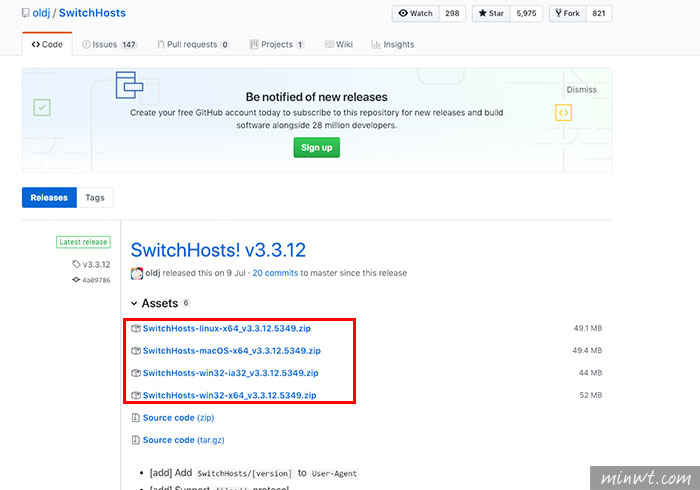
Task: Click the package icon beside win32-ia32 zip
Action: click(136, 373)
